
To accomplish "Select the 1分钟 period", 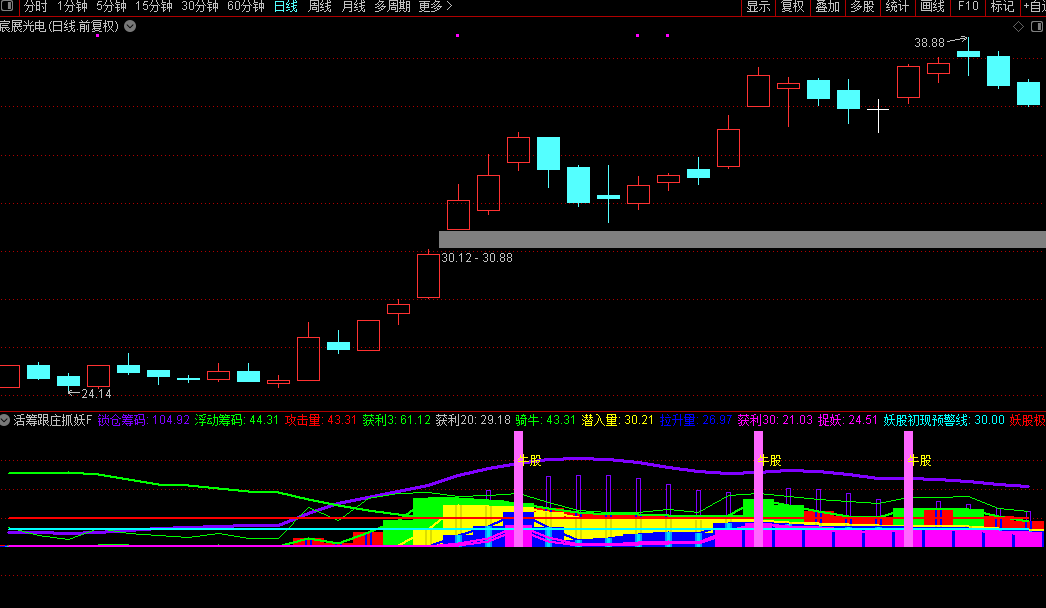I will pos(72,7).
